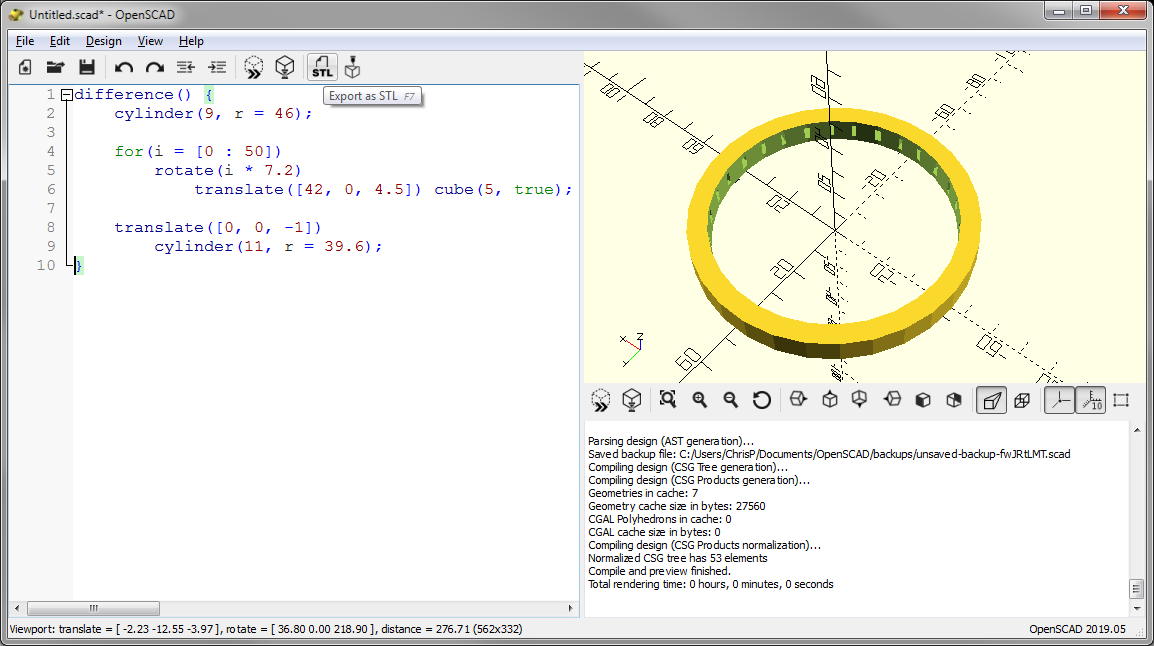Zoom in using the viewport magnifier plus icon
1154x646 pixels.
click(700, 400)
